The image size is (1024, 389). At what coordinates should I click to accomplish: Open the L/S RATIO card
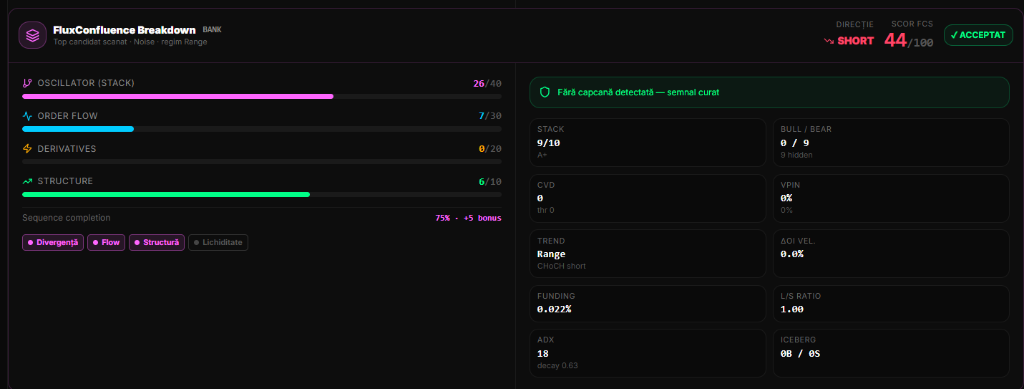point(891,303)
